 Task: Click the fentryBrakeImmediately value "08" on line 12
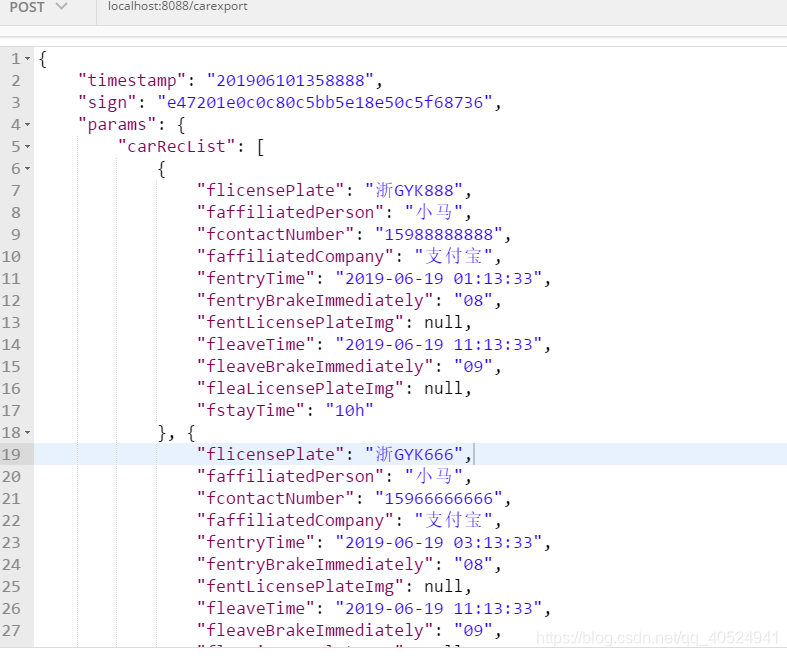coord(473,301)
